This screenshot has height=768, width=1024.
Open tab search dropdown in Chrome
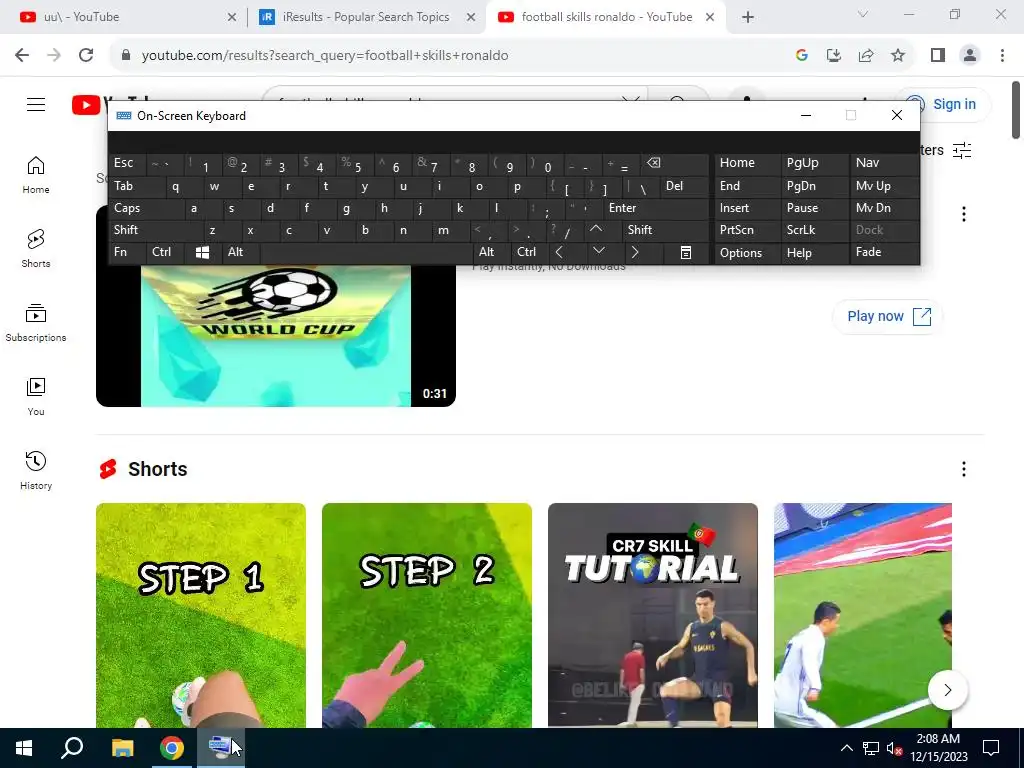[x=863, y=14]
